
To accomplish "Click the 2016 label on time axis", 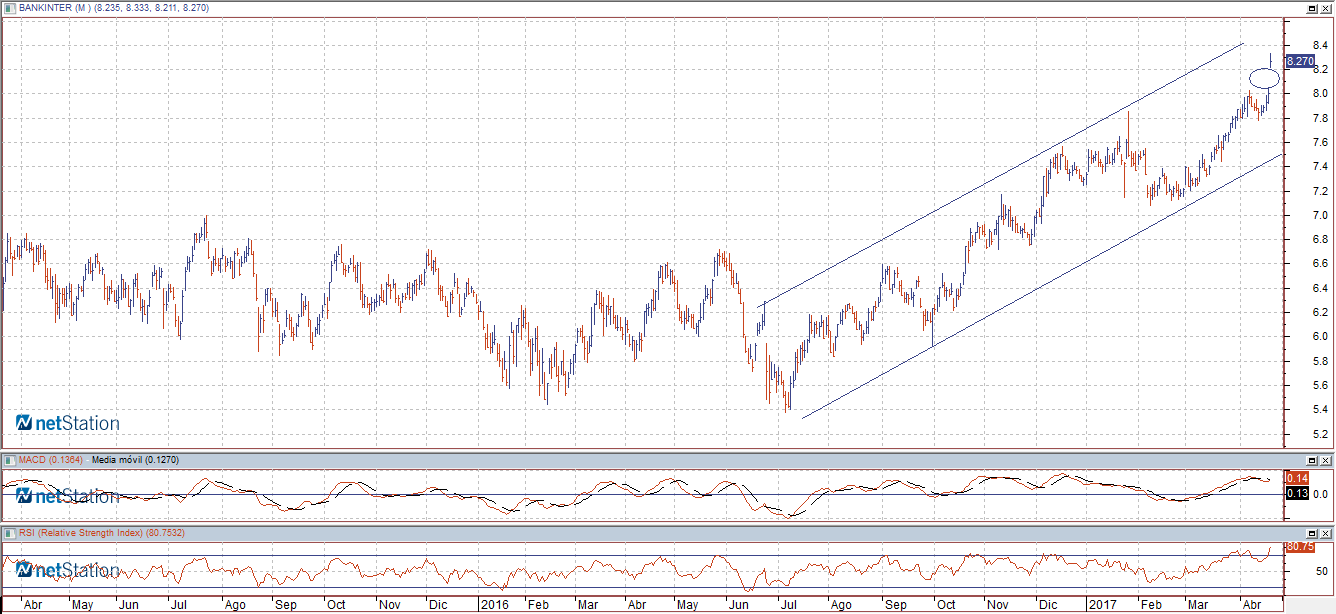I will pyautogui.click(x=494, y=605).
